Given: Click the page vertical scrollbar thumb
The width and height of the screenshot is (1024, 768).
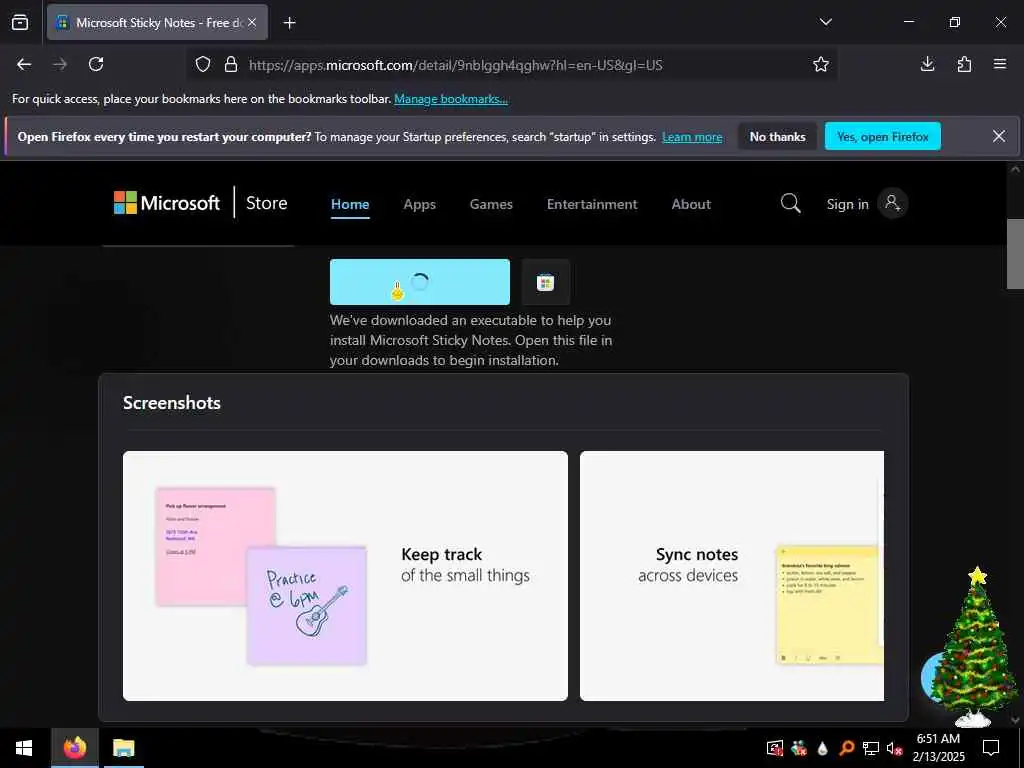Looking at the screenshot, I should (1014, 253).
